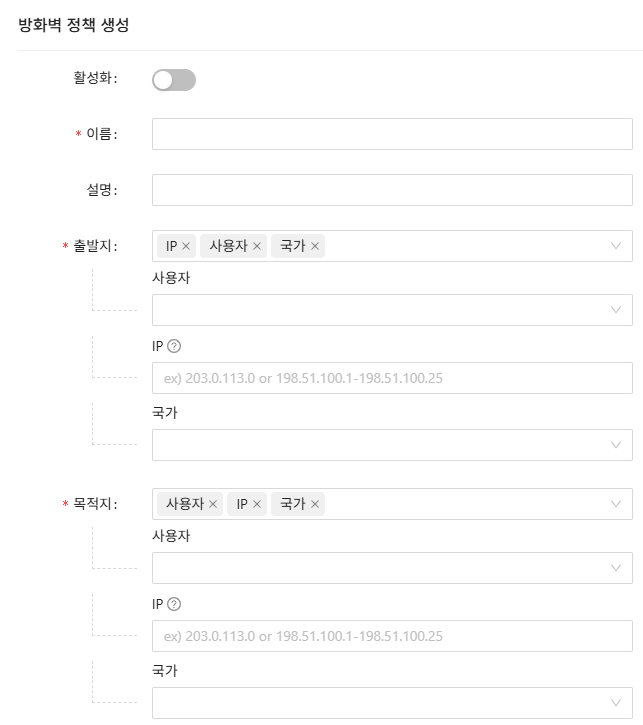
Task: Remove the IP tag from 목적지
Action: (x=257, y=504)
